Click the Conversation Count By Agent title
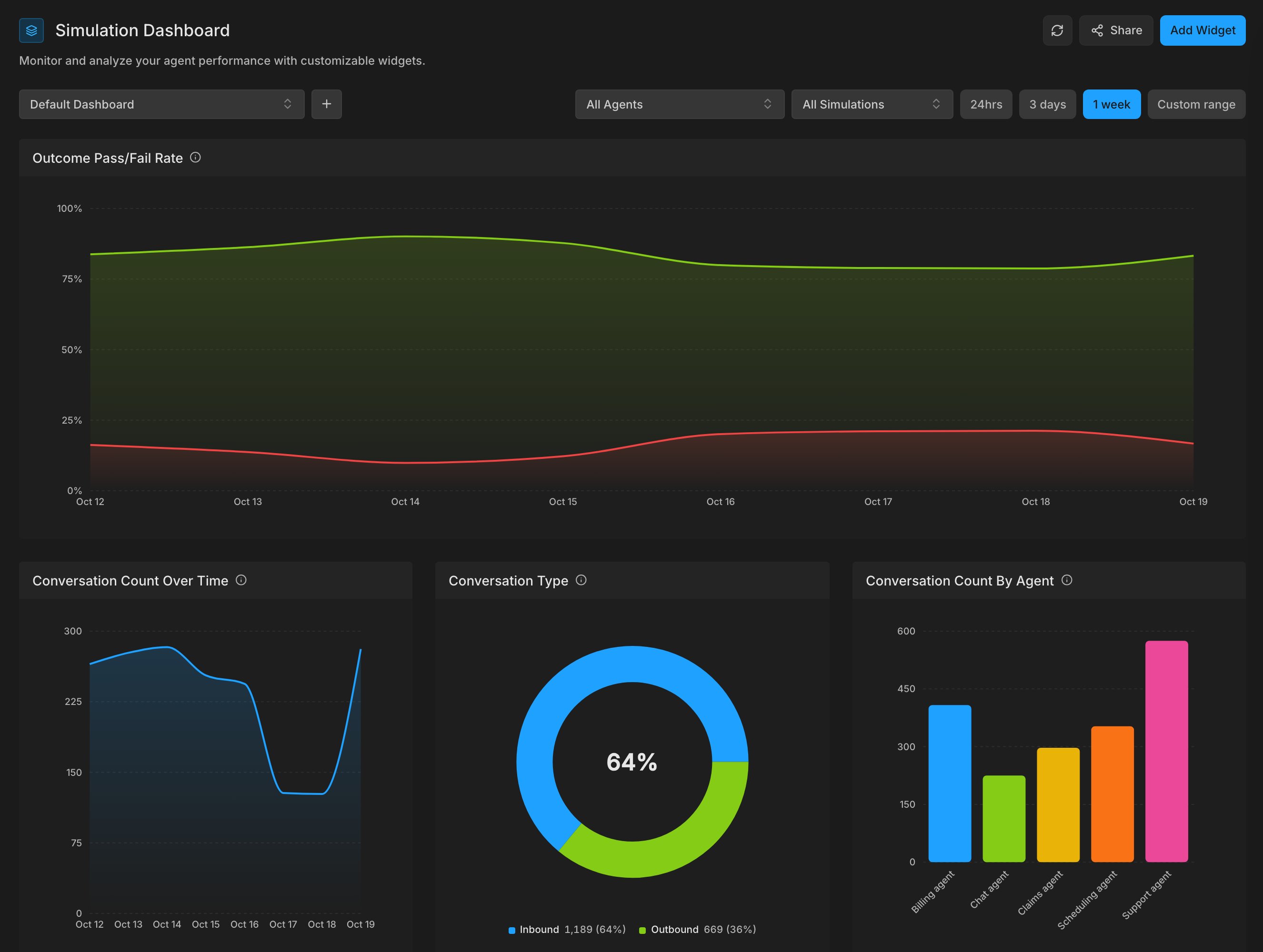1263x952 pixels. click(959, 580)
